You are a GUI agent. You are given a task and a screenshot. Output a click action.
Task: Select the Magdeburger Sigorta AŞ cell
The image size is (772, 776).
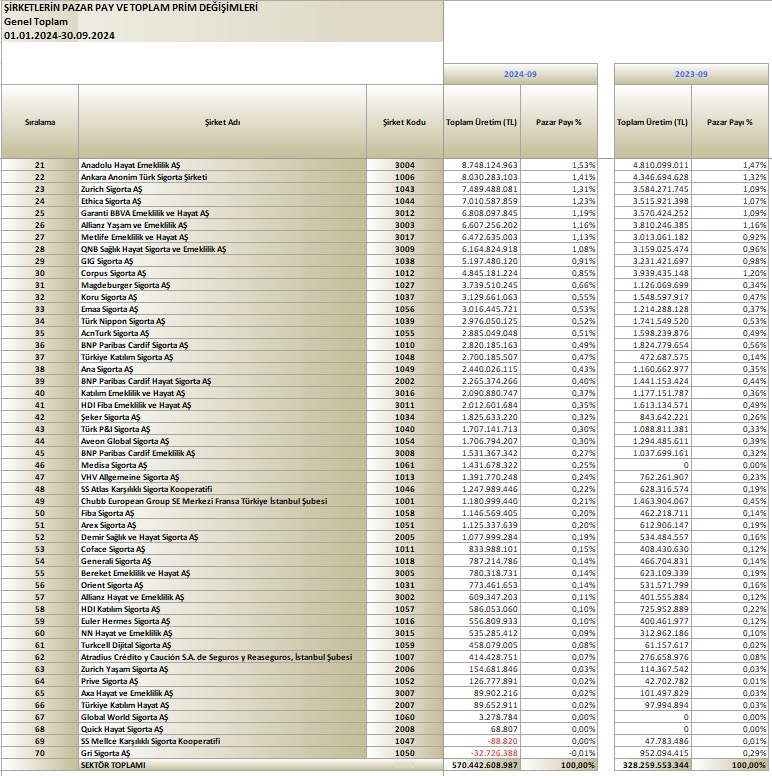point(222,285)
